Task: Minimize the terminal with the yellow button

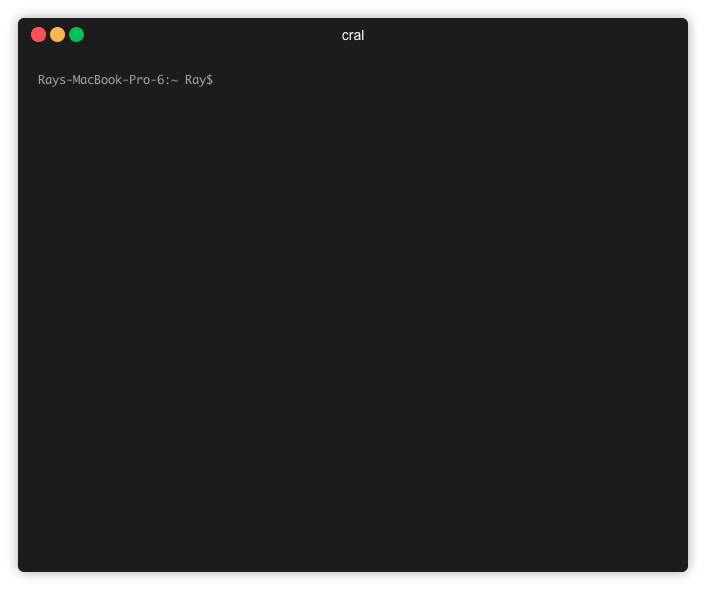Action: pyautogui.click(x=58, y=35)
